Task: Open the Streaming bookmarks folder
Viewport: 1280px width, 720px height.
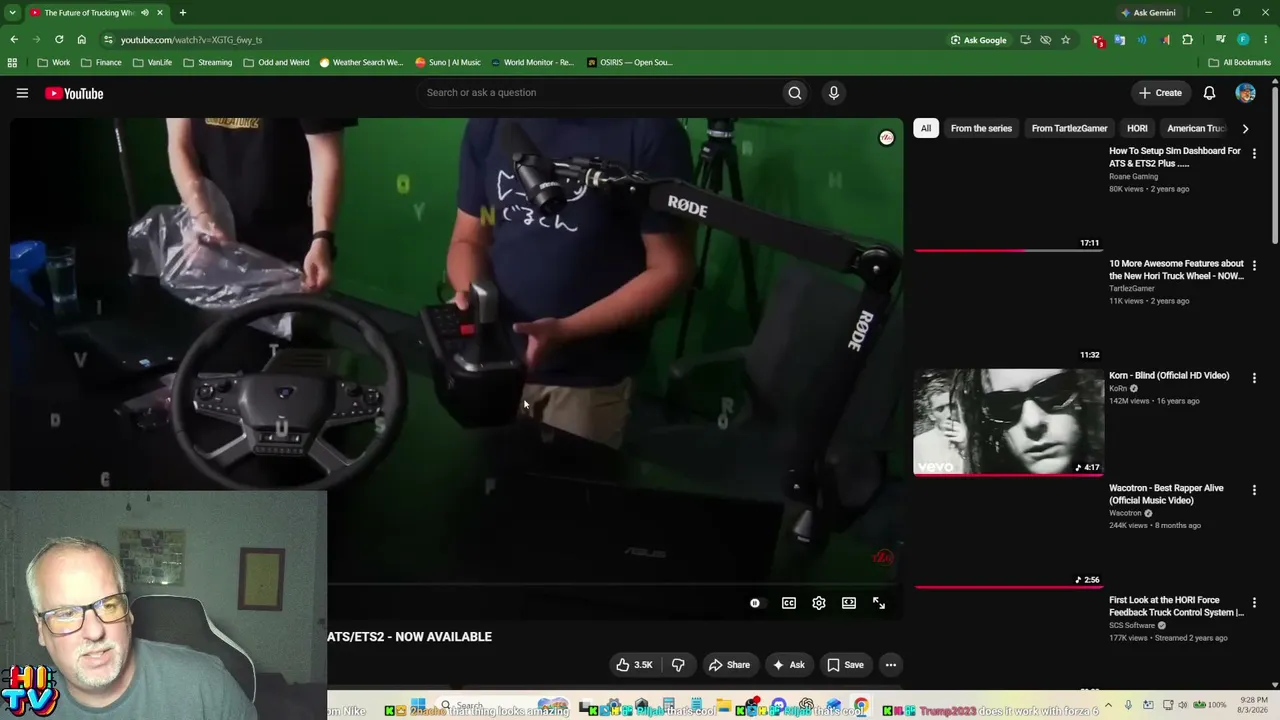Action: (x=208, y=62)
